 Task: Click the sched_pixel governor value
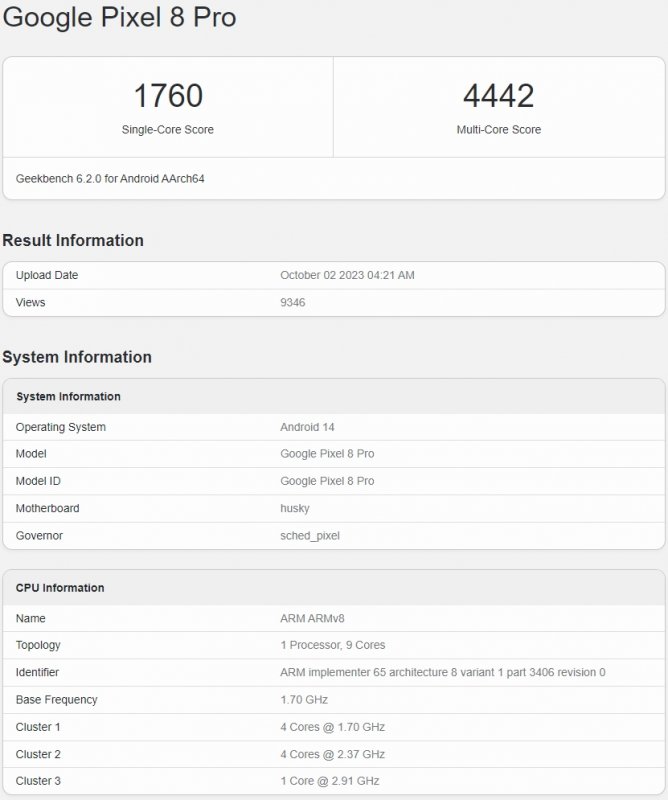coord(309,535)
